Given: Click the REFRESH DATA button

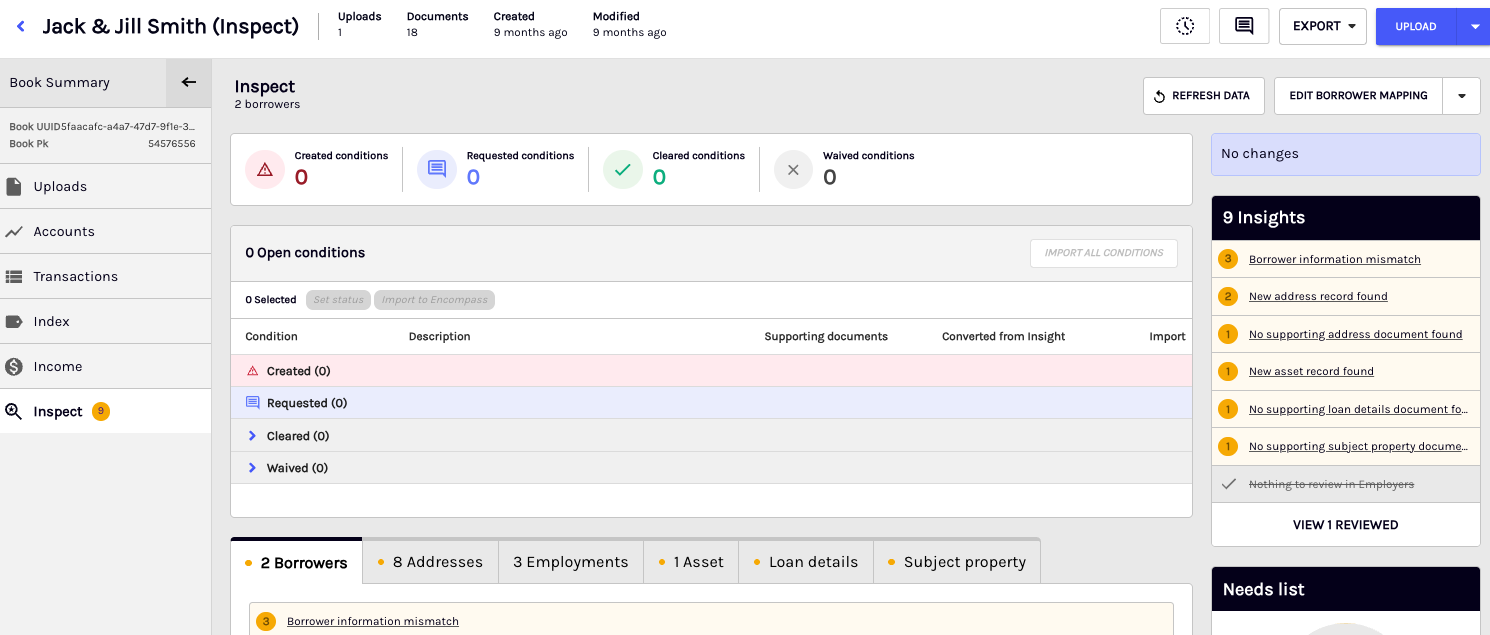Looking at the screenshot, I should [1204, 96].
